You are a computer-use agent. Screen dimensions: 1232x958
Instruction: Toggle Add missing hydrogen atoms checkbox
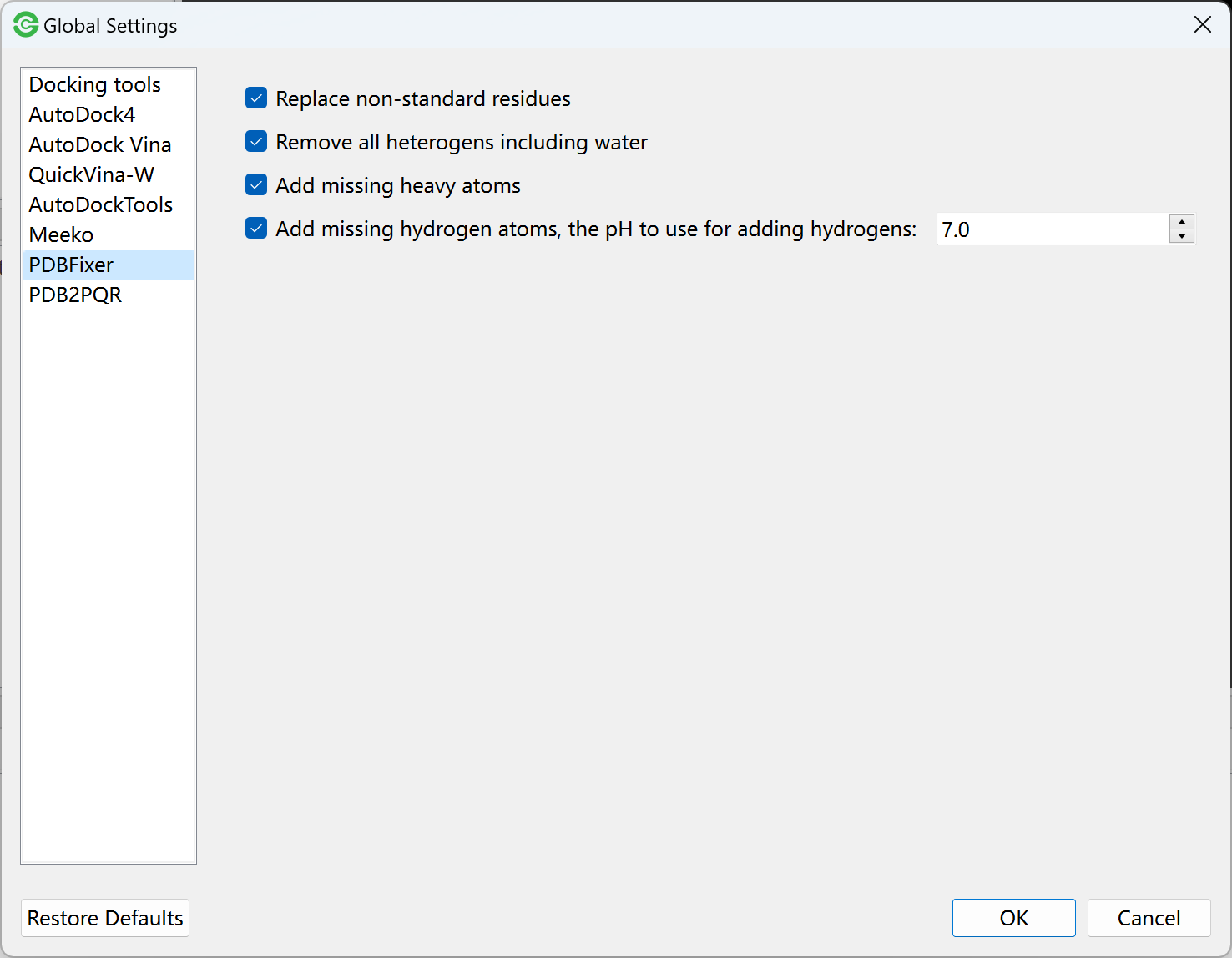click(x=256, y=229)
